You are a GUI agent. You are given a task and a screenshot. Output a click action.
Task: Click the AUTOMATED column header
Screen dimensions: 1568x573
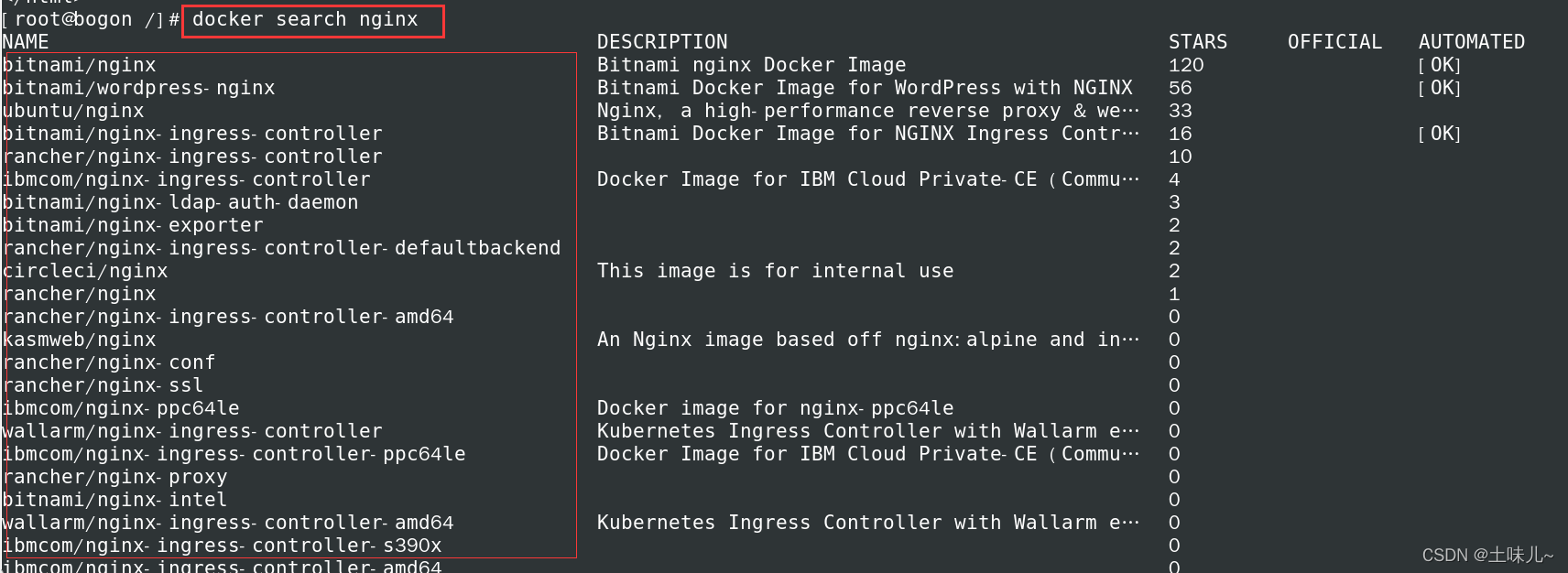1471,42
